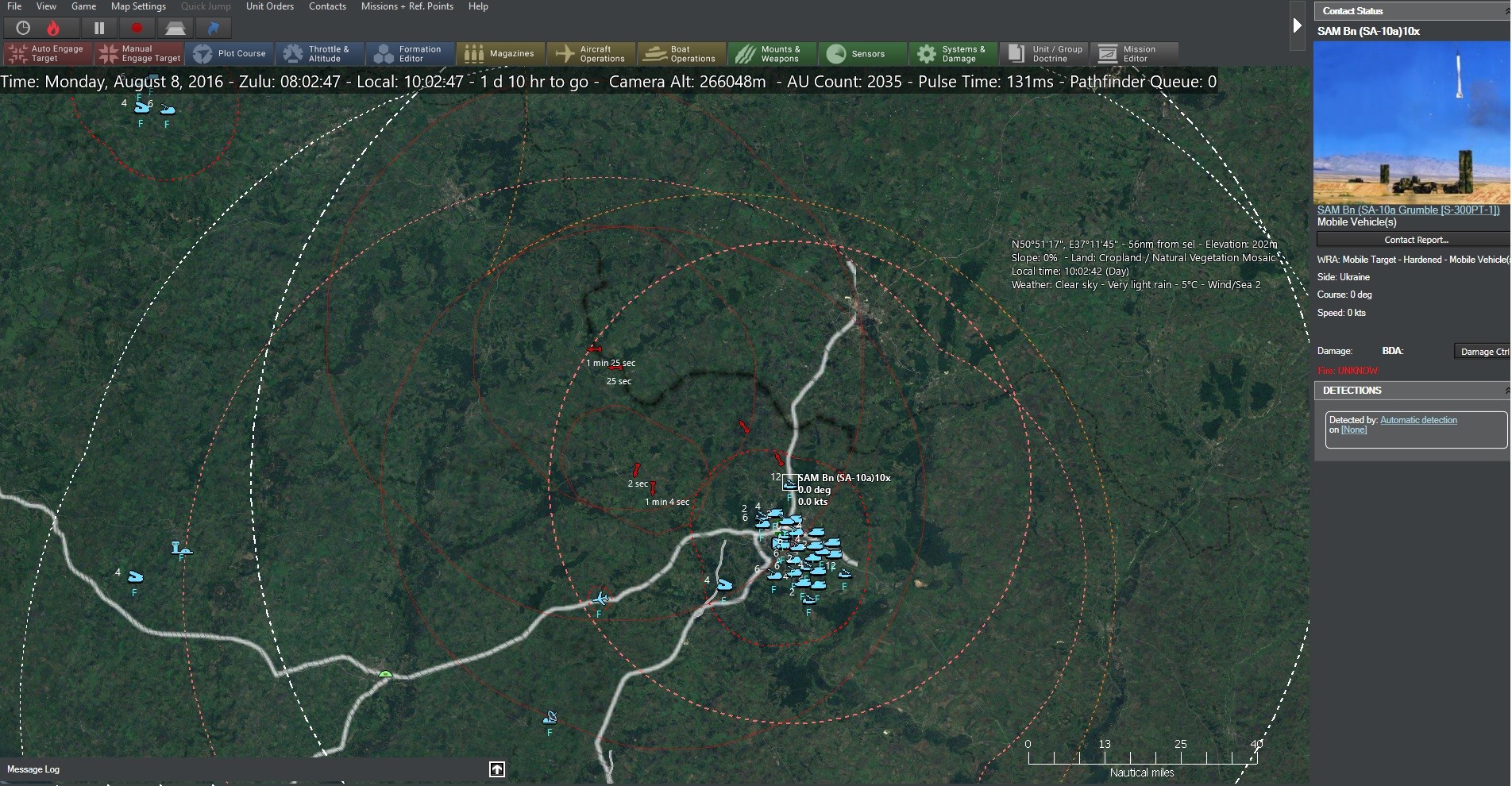Open Unit / Group Doctrine

click(1043, 53)
